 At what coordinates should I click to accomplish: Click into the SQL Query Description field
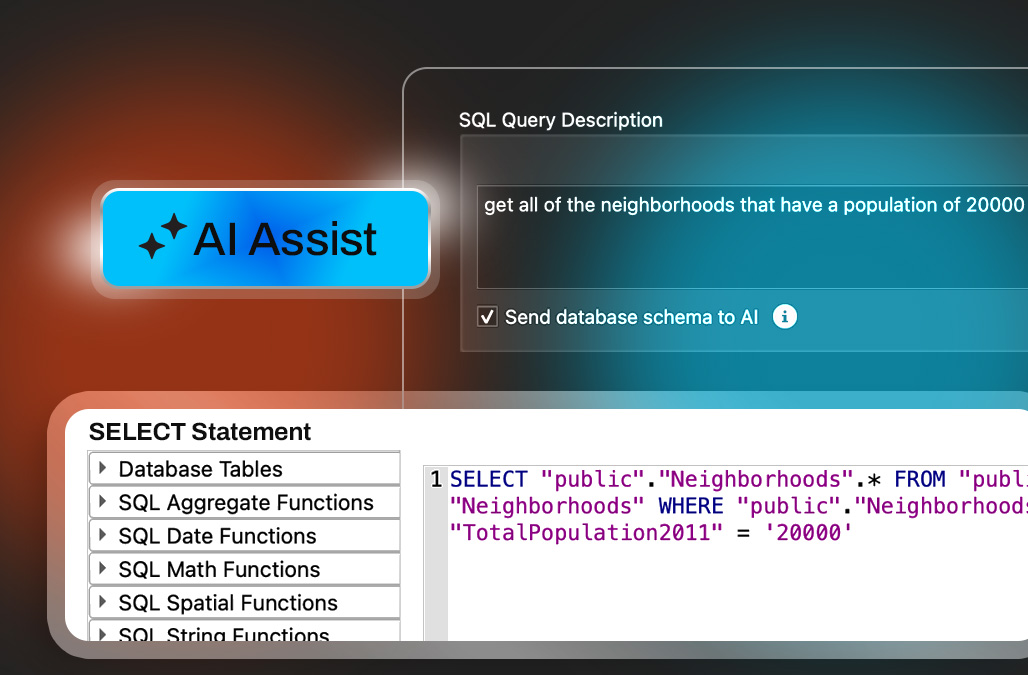click(752, 237)
